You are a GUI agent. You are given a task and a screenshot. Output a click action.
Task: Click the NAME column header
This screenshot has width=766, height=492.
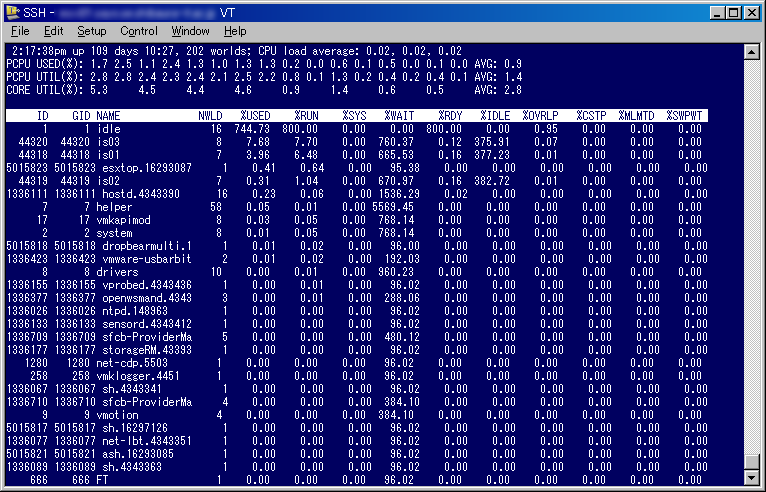click(108, 116)
